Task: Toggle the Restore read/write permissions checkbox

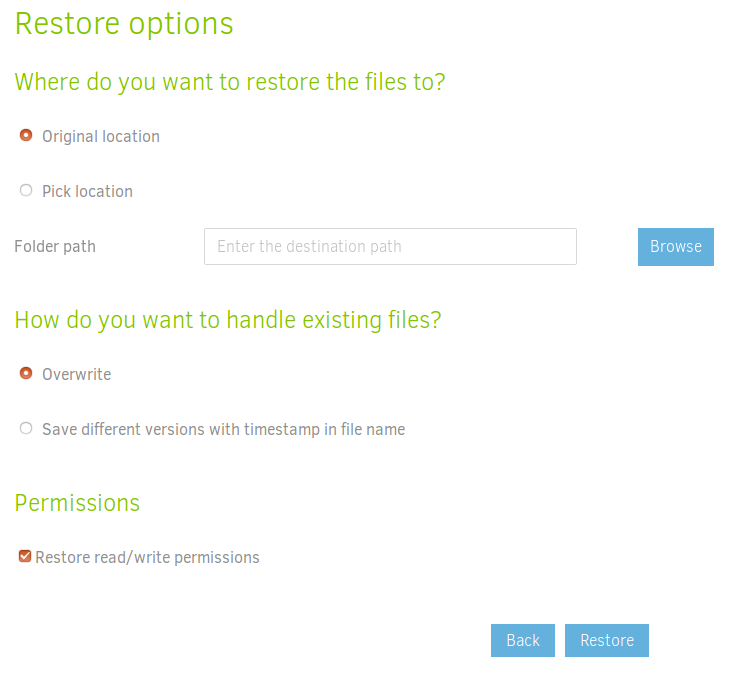Action: [x=25, y=556]
